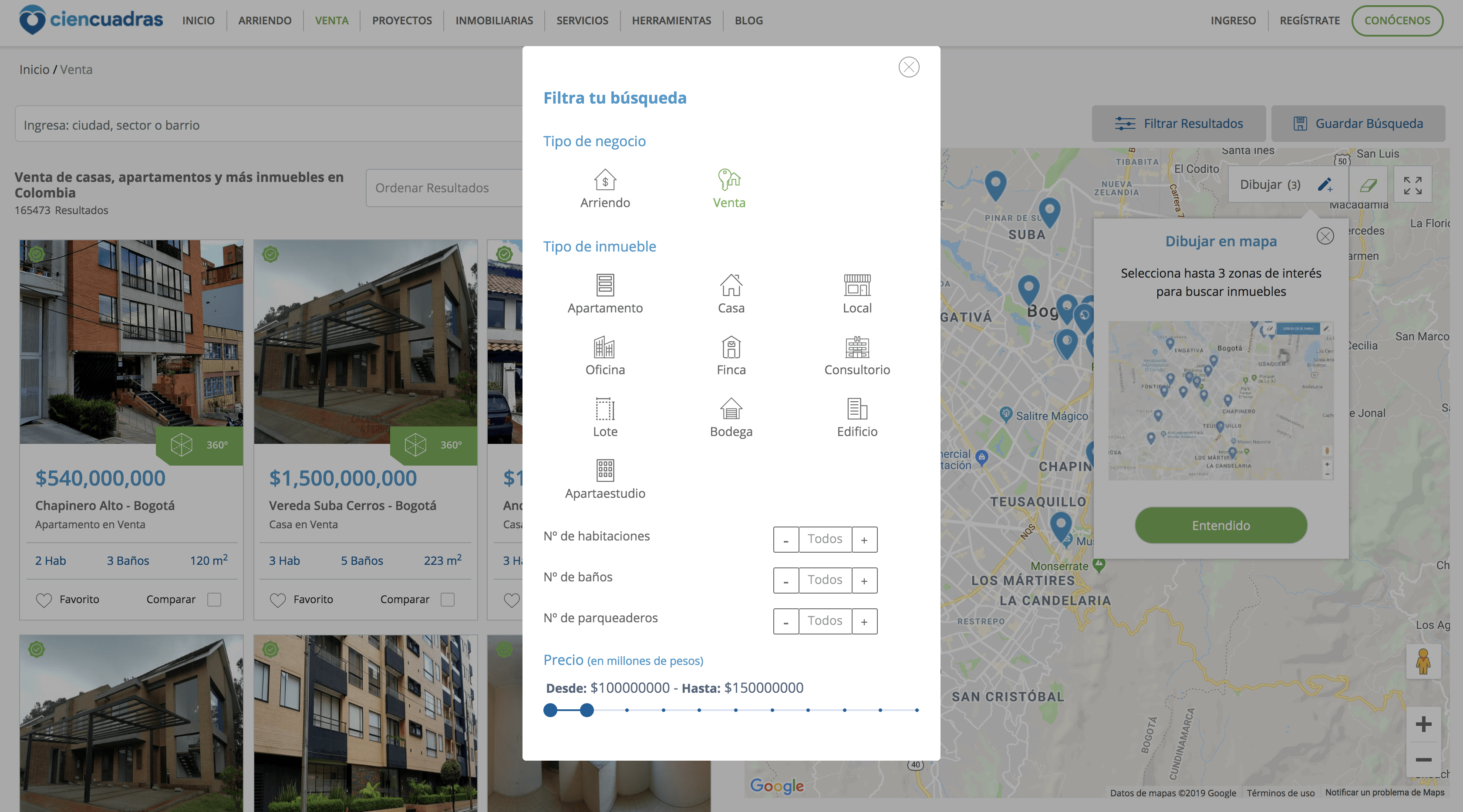
Task: Select Arriendo business type icon
Action: tap(605, 180)
